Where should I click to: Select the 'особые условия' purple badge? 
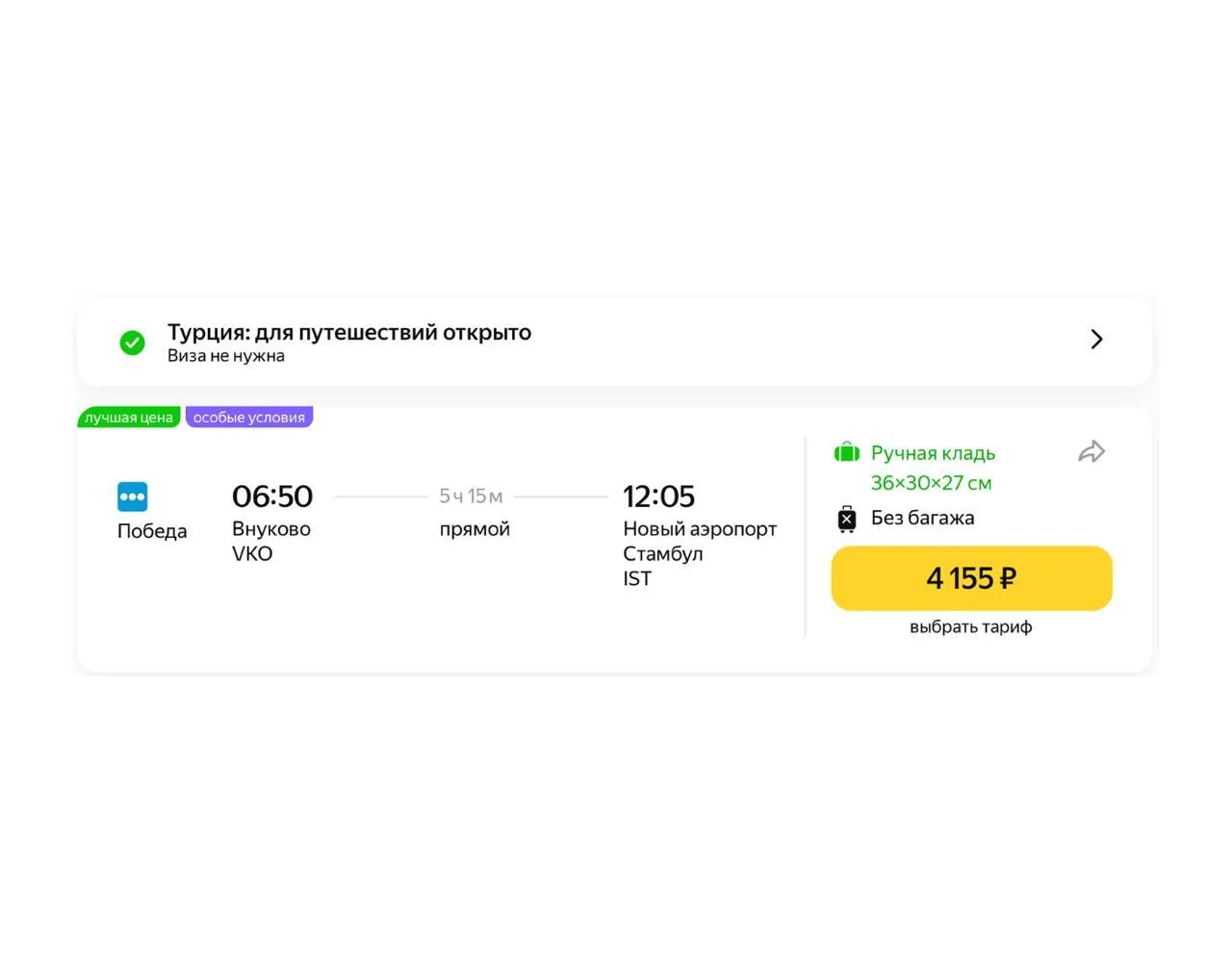(x=249, y=417)
